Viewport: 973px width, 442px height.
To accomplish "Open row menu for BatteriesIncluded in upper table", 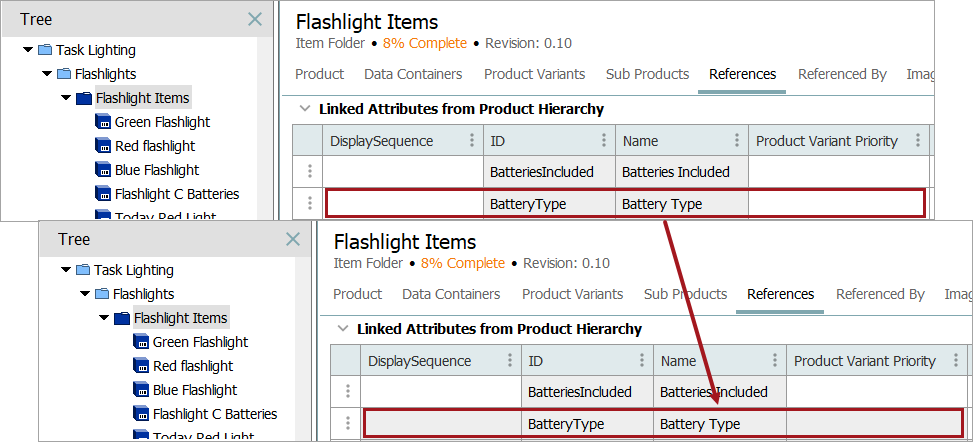I will pos(310,172).
